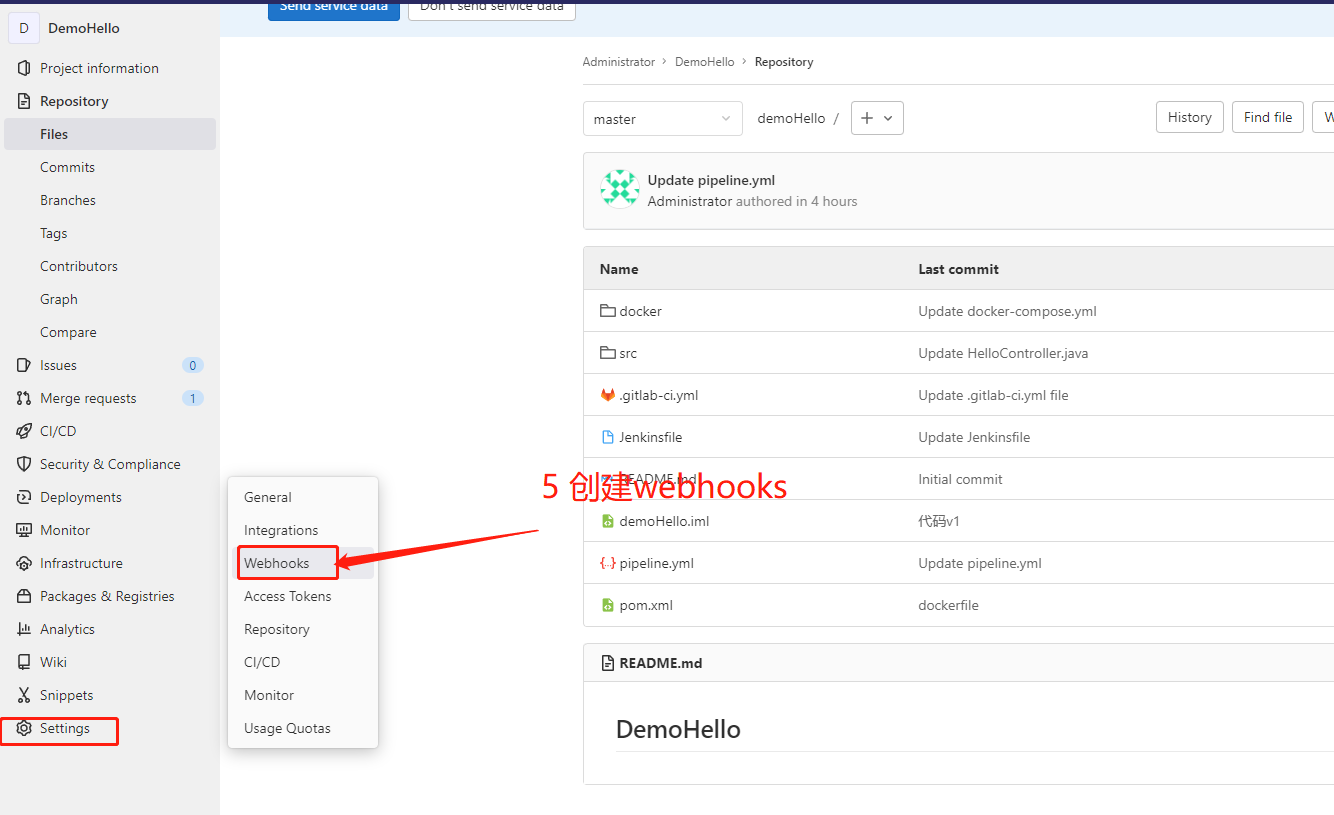Open Graph in the sidebar

[59, 299]
